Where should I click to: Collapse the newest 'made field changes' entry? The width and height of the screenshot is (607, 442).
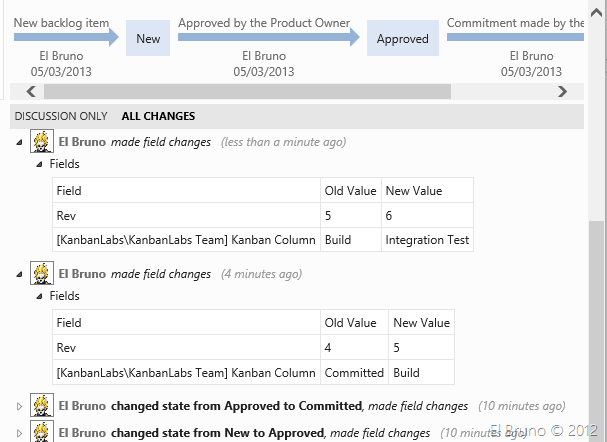20,143
